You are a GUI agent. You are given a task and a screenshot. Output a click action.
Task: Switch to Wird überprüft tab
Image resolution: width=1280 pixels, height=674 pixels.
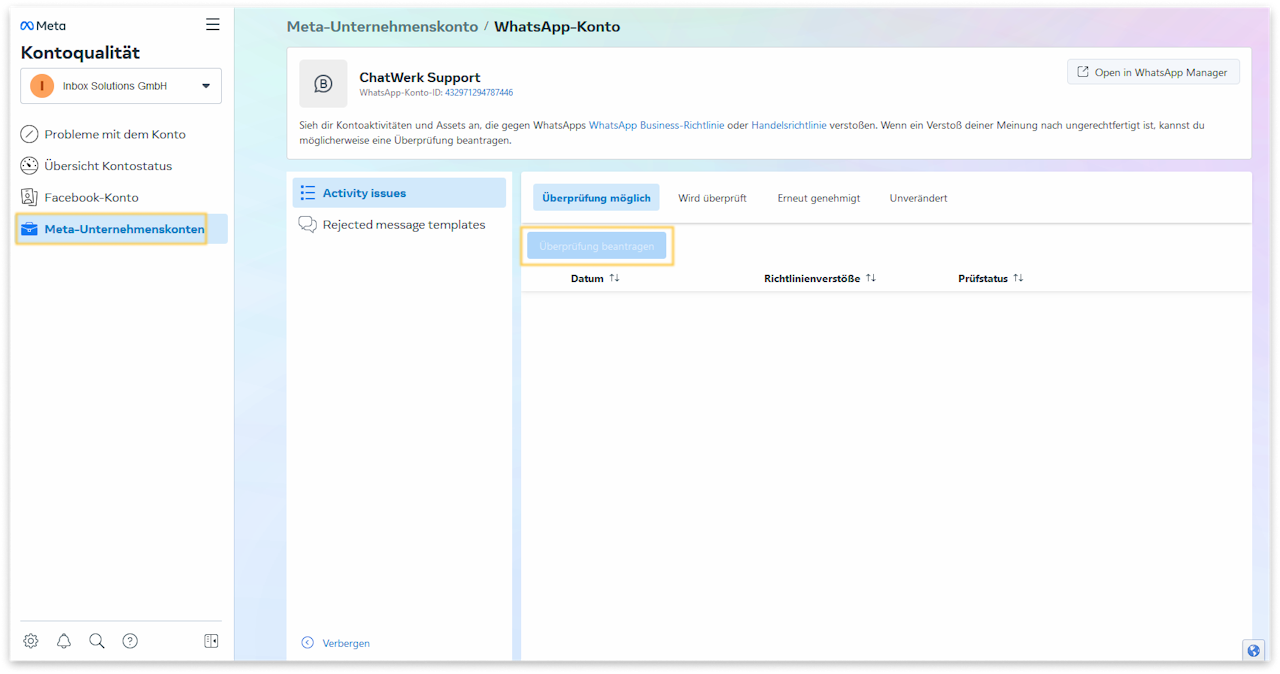[x=712, y=198]
